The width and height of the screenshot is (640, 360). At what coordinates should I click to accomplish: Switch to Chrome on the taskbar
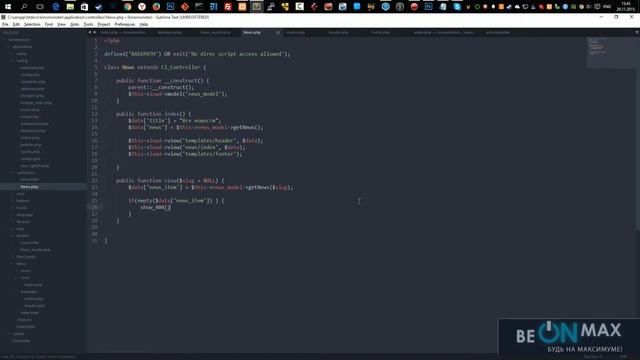tap(128, 7)
